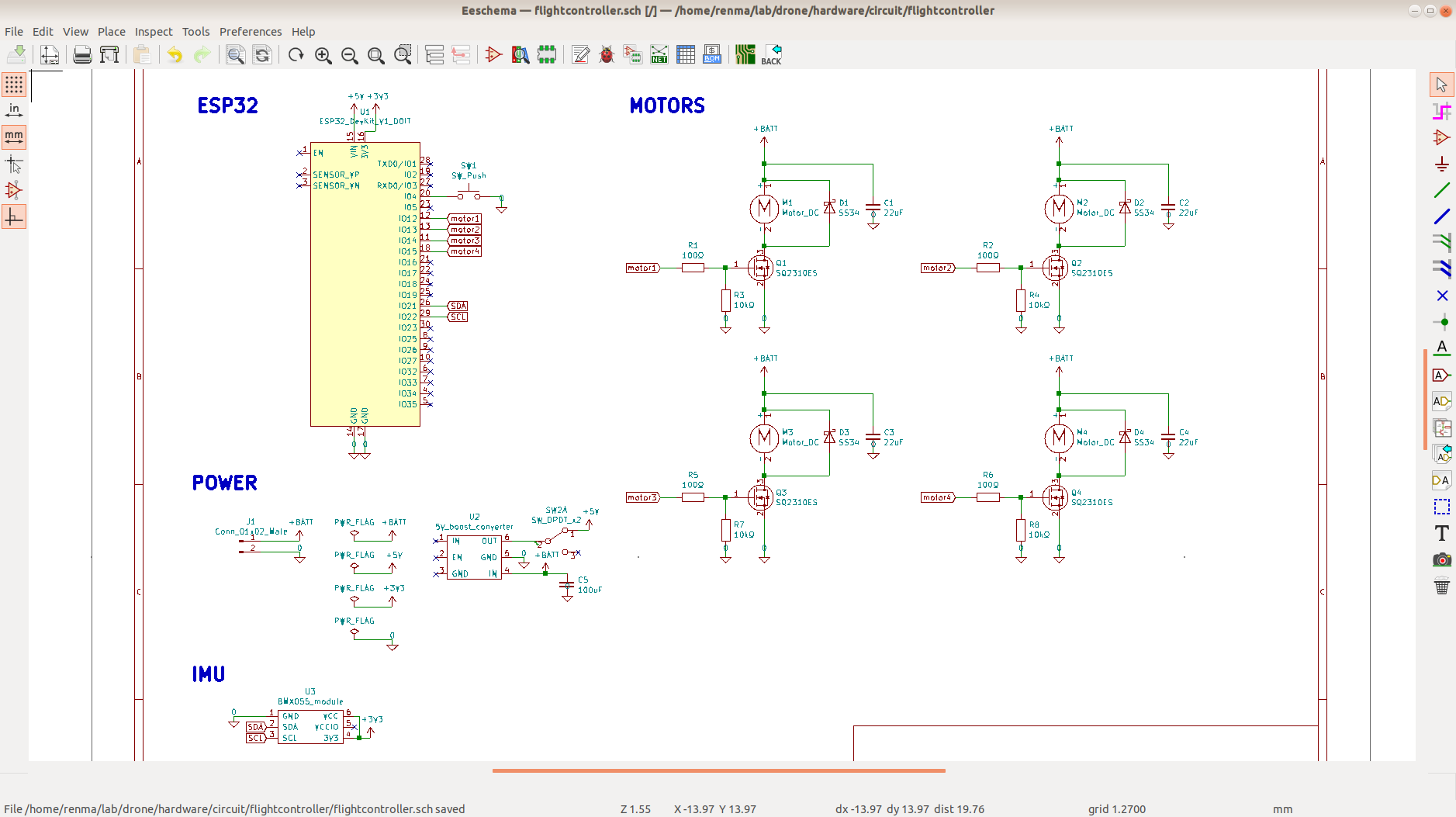Image resolution: width=1456 pixels, height=817 pixels.
Task: Click the BACK import footprint button
Action: tap(772, 55)
